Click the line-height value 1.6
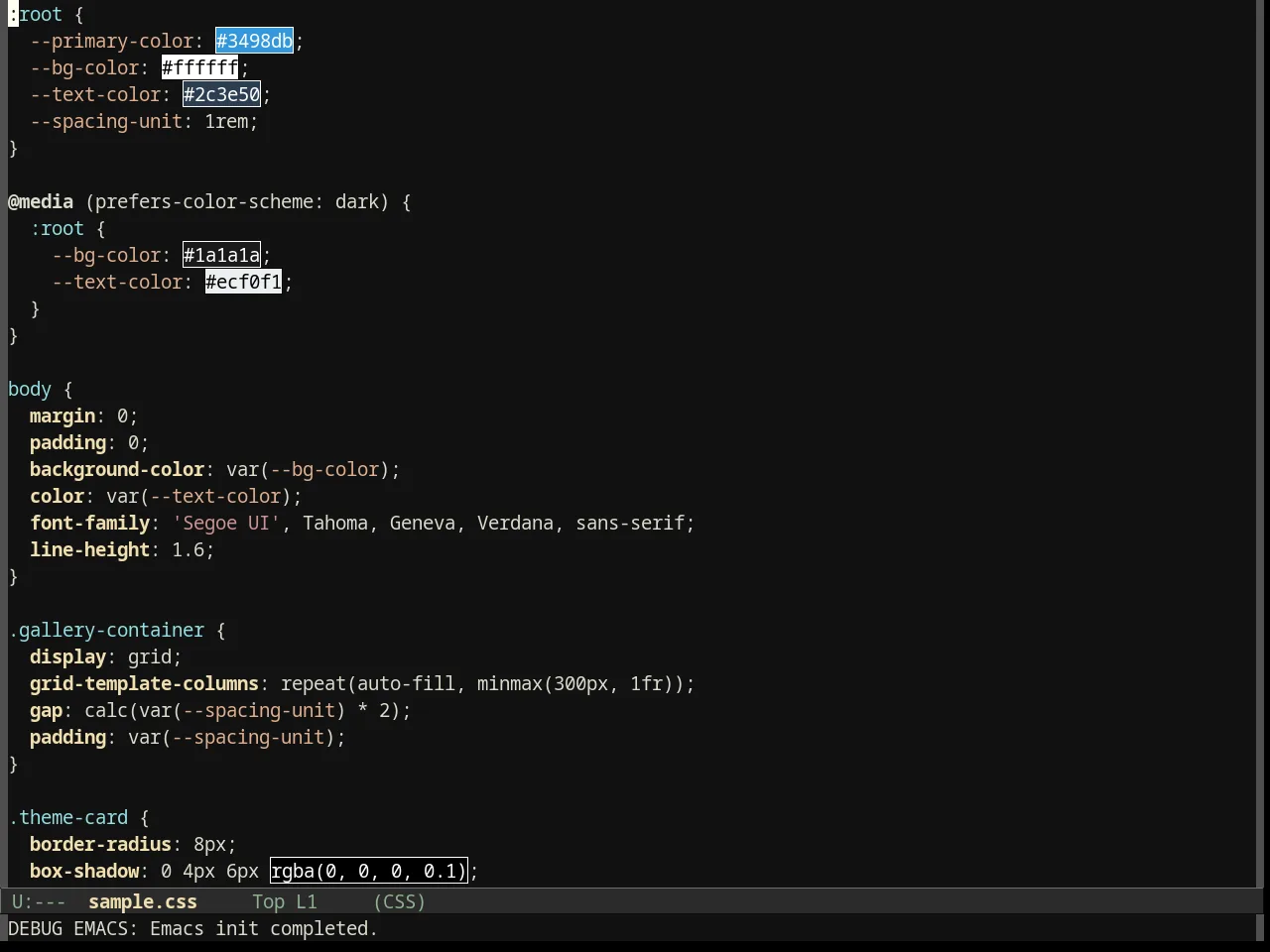Viewport: 1270px width, 952px height. (x=189, y=549)
